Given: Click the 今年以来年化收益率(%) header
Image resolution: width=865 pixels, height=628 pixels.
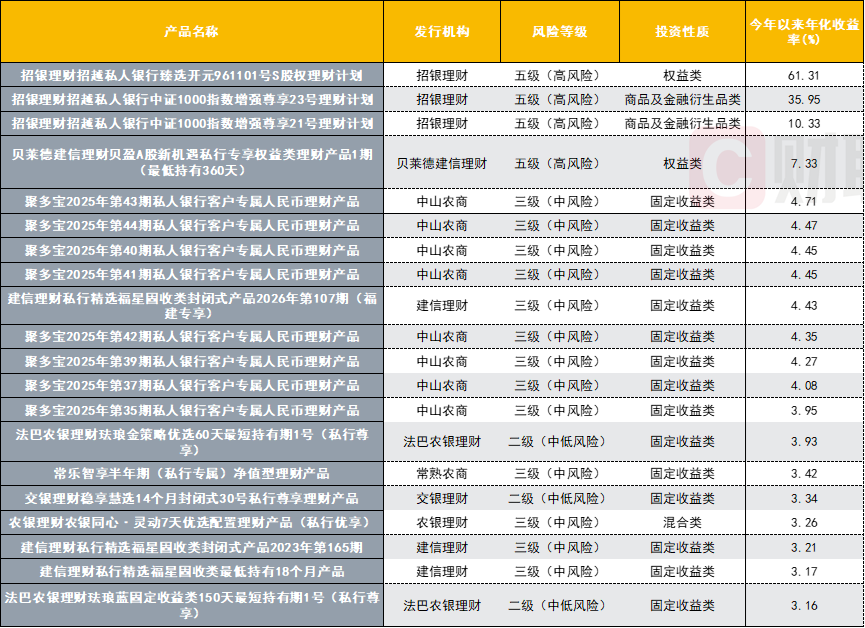Looking at the screenshot, I should coord(804,31).
